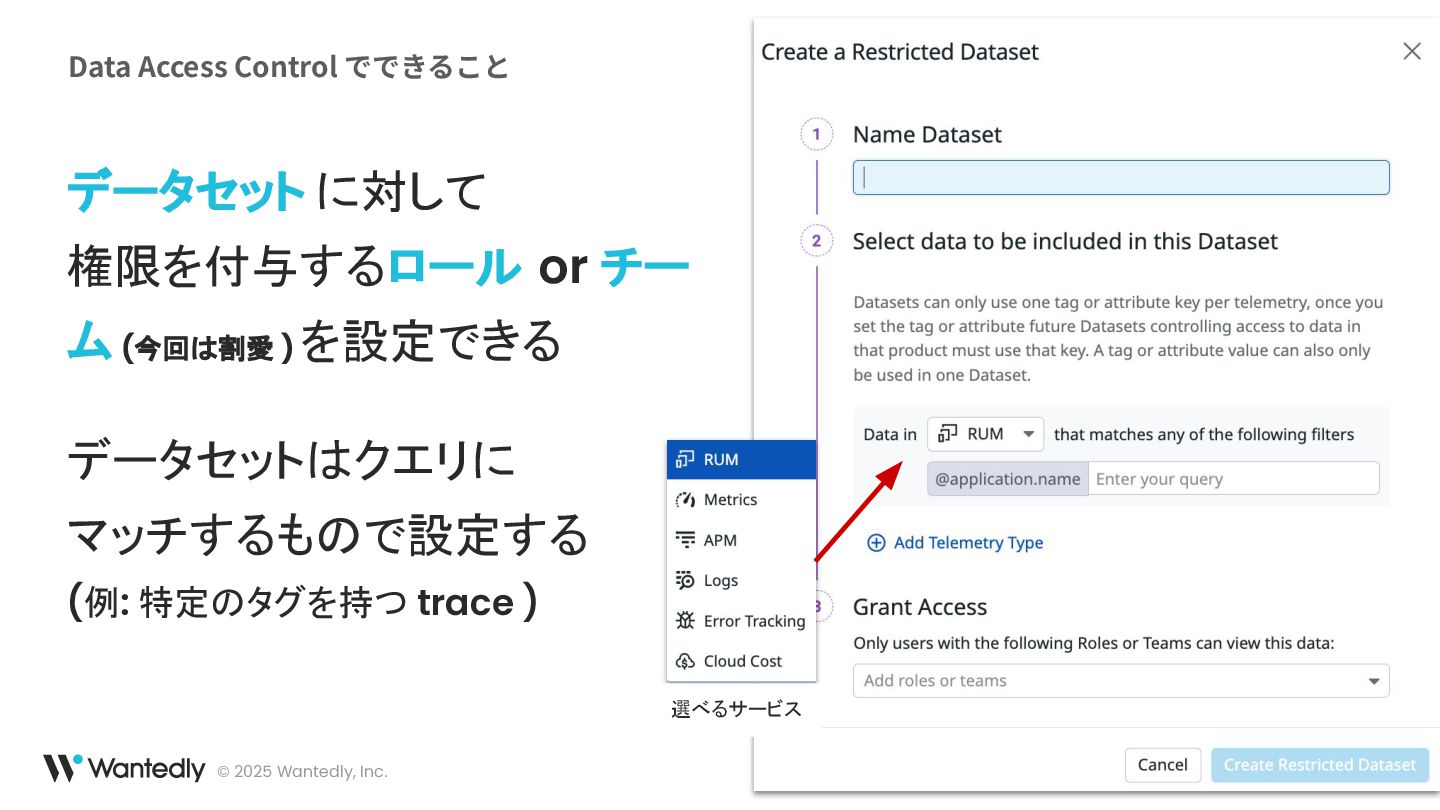Click the plus icon beside Add Telemetry Type

click(x=876, y=543)
